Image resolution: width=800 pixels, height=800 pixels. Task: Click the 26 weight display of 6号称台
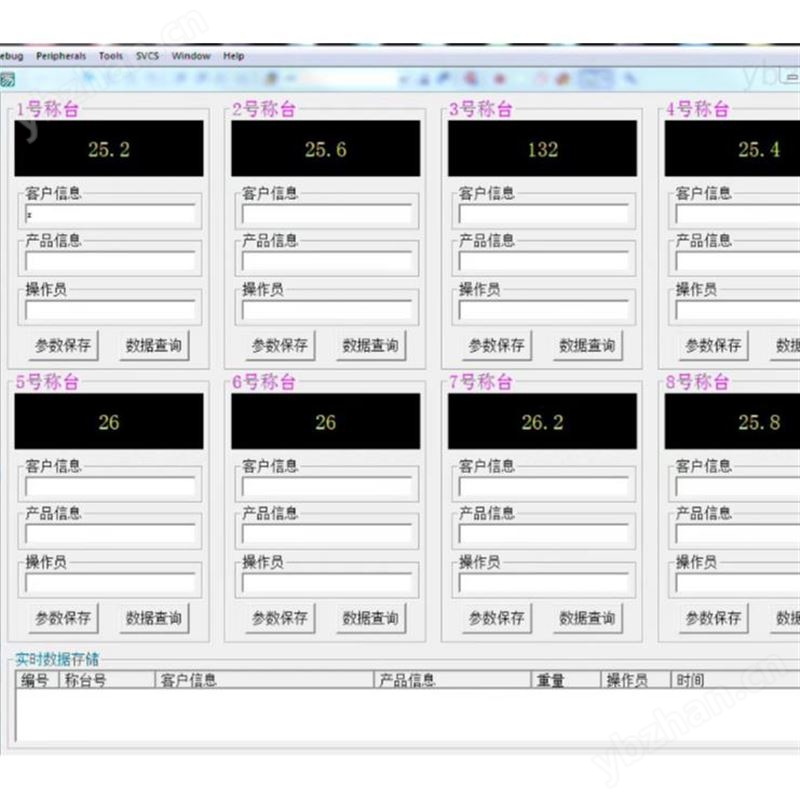326,421
